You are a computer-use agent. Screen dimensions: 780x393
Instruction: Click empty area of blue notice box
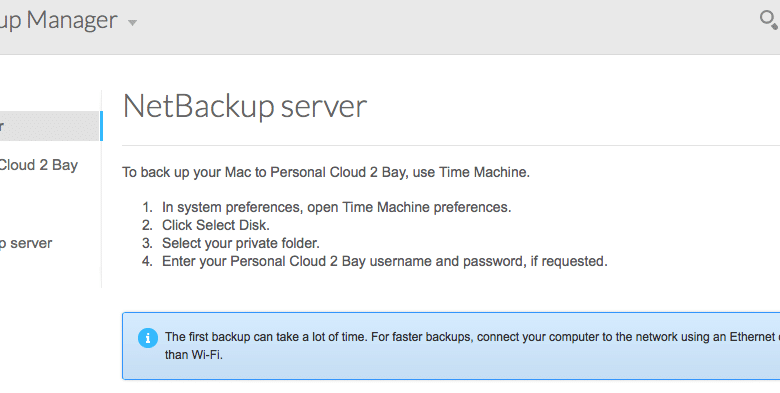(x=497, y=368)
